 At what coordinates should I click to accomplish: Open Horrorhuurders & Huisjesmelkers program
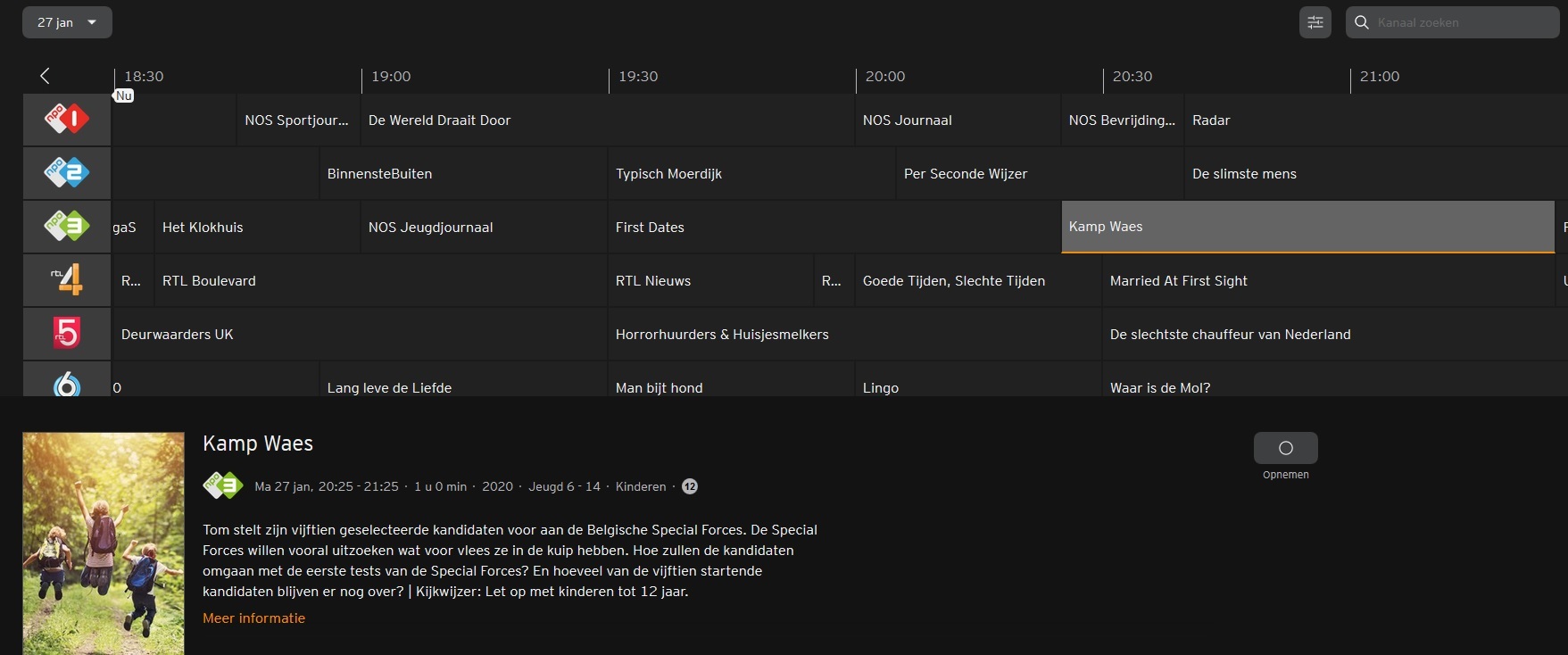(854, 334)
